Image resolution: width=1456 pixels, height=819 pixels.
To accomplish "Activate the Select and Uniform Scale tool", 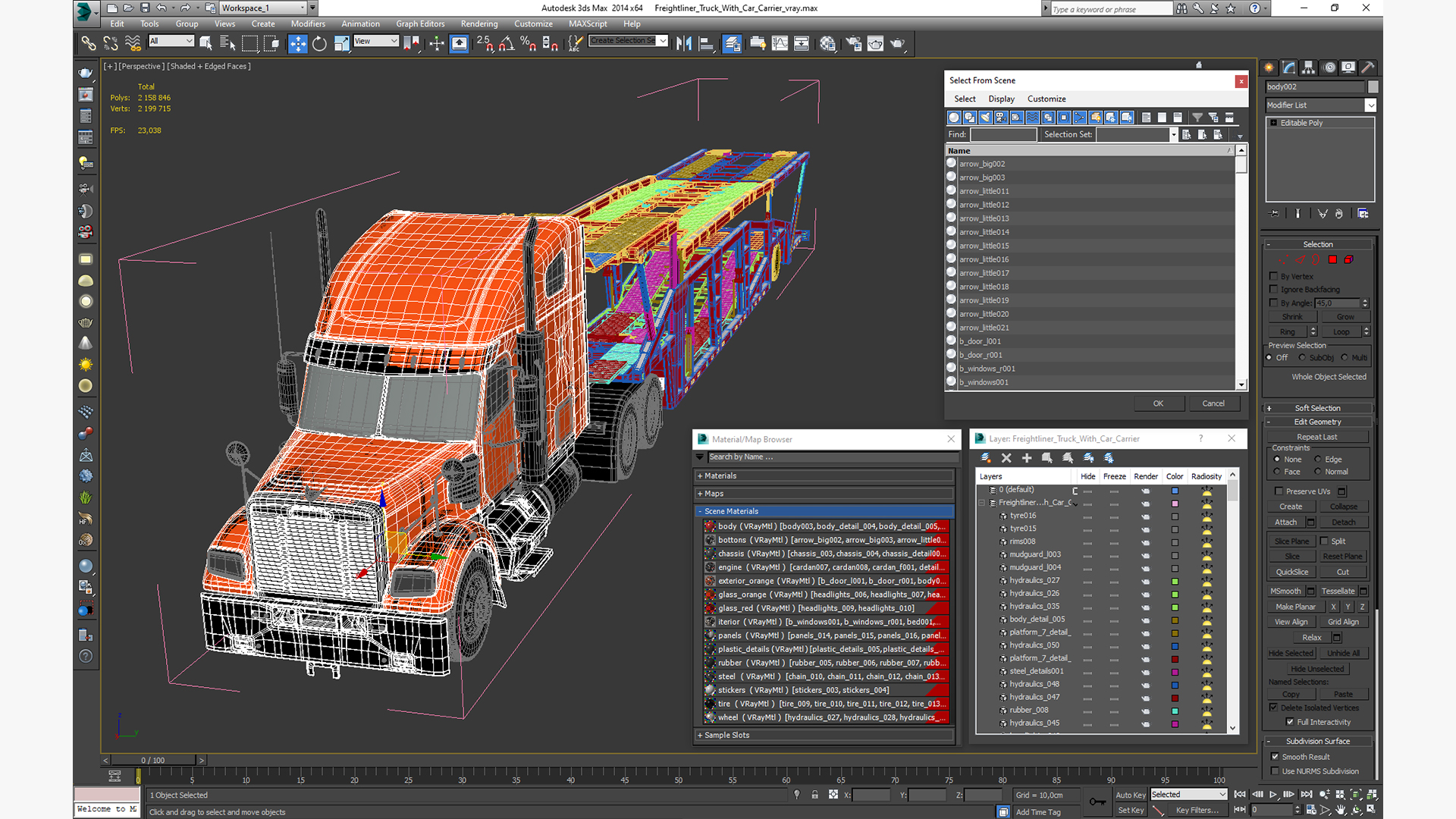I will click(341, 43).
